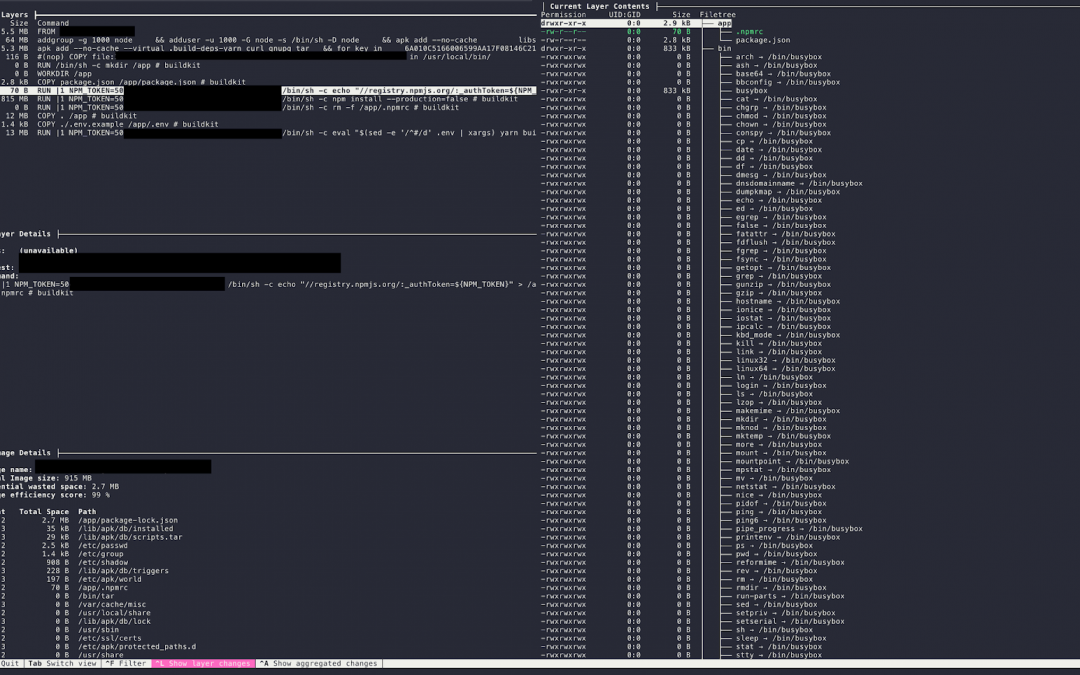Screen dimensions: 1080x675
Task: Select the mkdir /app layer row
Action: (x=269, y=65)
